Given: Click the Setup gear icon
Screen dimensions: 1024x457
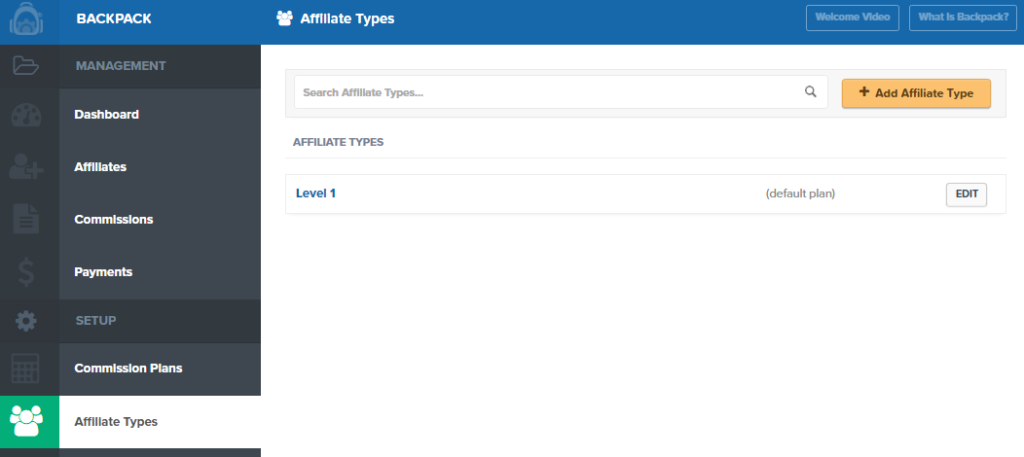Looking at the screenshot, I should pyautogui.click(x=26, y=321).
